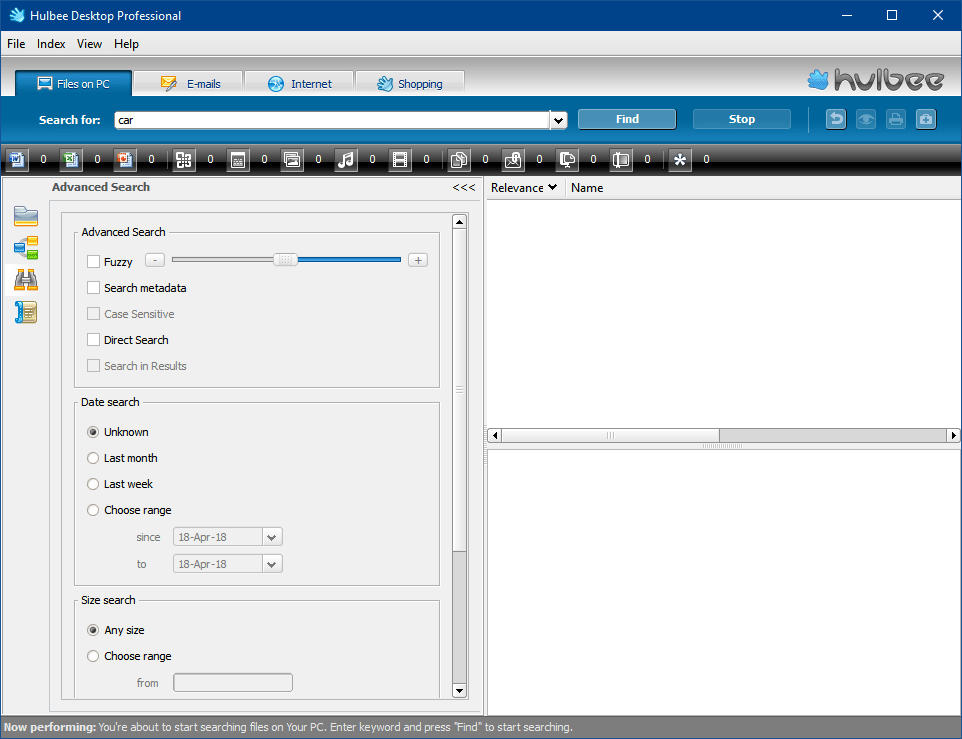
Task: Open the Index menu
Action: pyautogui.click(x=50, y=43)
